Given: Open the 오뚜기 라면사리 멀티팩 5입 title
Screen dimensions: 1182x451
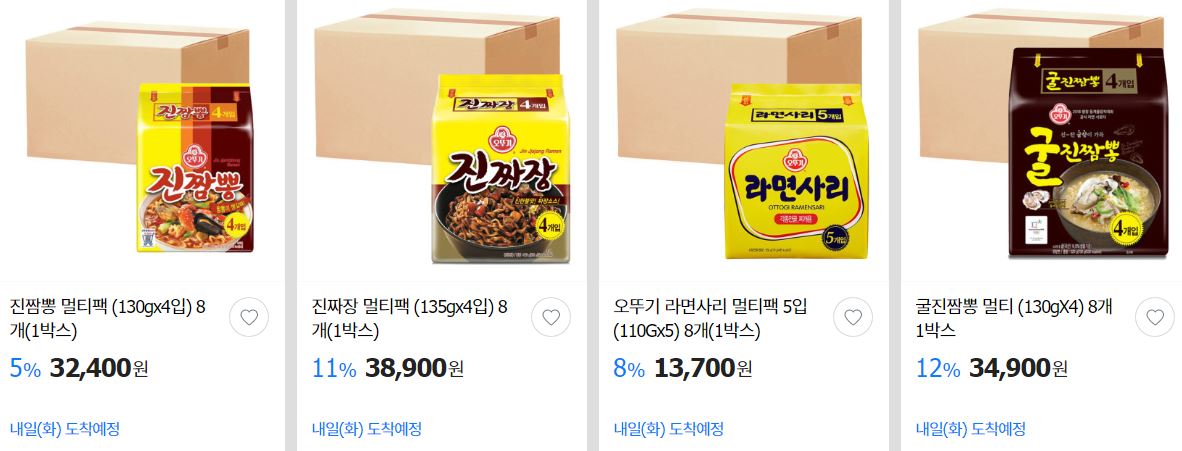Looking at the screenshot, I should click(x=711, y=318).
